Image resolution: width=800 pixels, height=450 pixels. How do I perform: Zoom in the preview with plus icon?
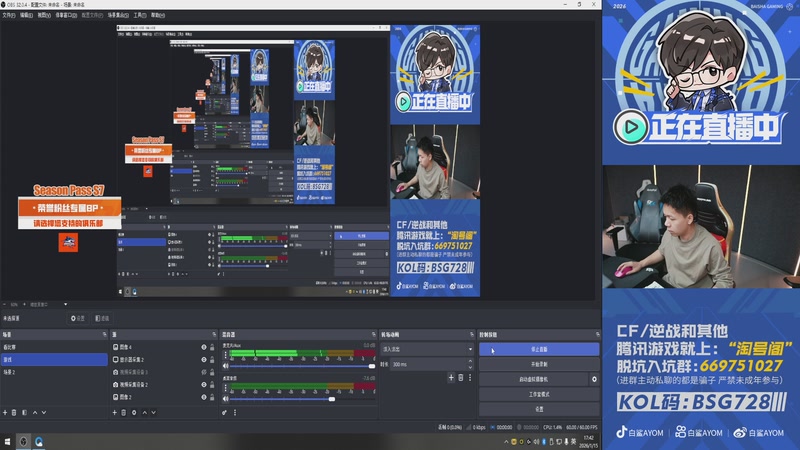pyautogui.click(x=24, y=305)
